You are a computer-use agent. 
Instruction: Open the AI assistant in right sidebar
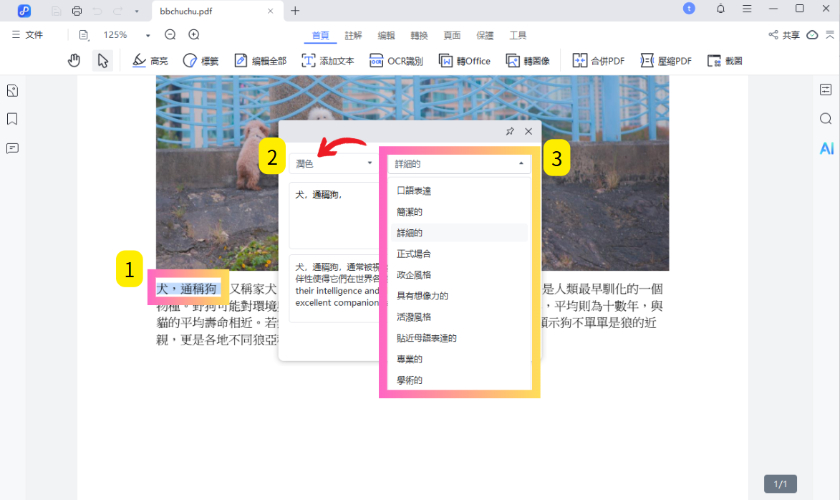pos(827,148)
